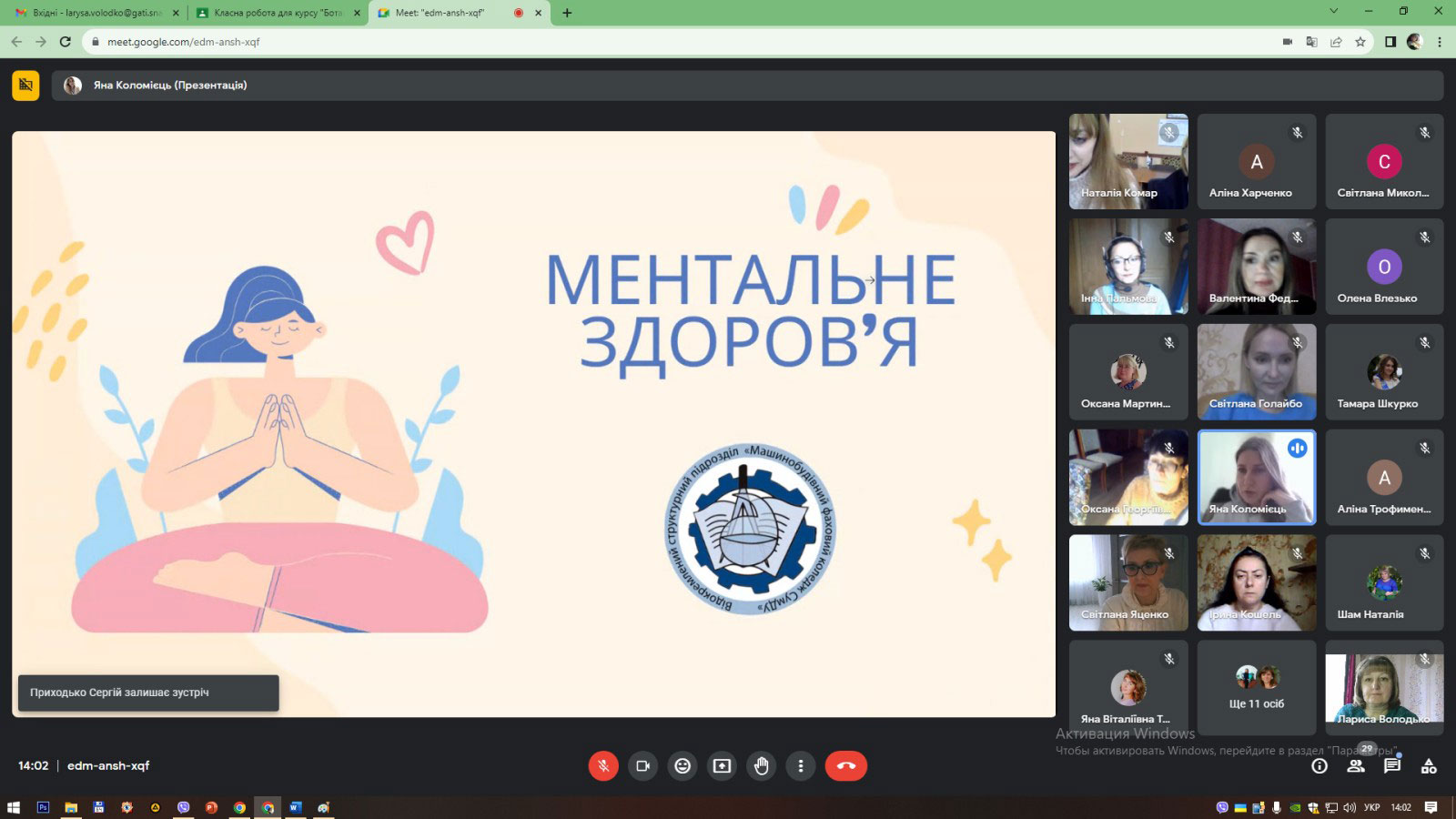The width and height of the screenshot is (1456, 819).
Task: Open meeting details info icon
Action: pyautogui.click(x=1319, y=766)
